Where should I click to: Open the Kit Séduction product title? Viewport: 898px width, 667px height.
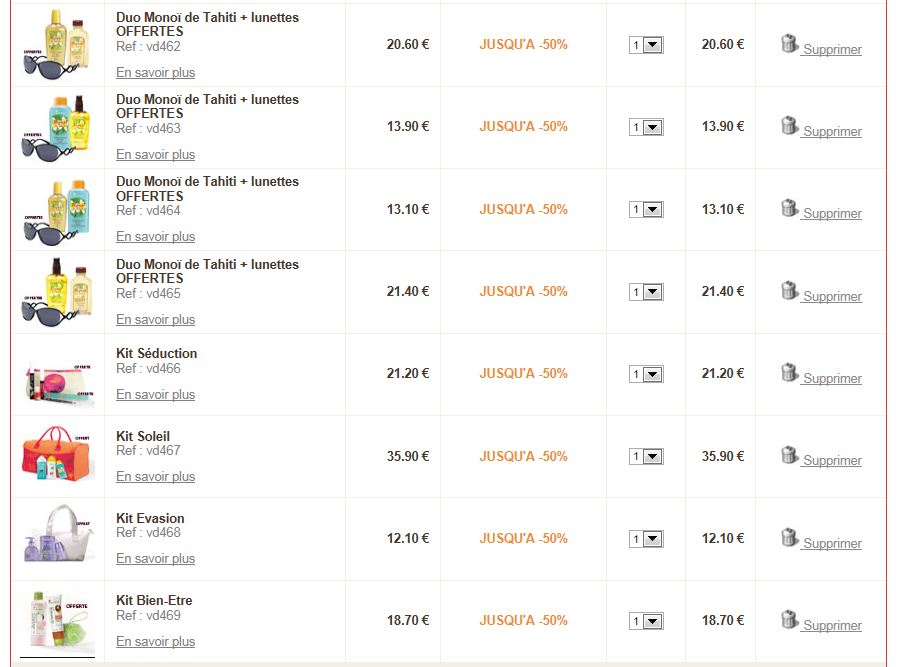(x=156, y=353)
